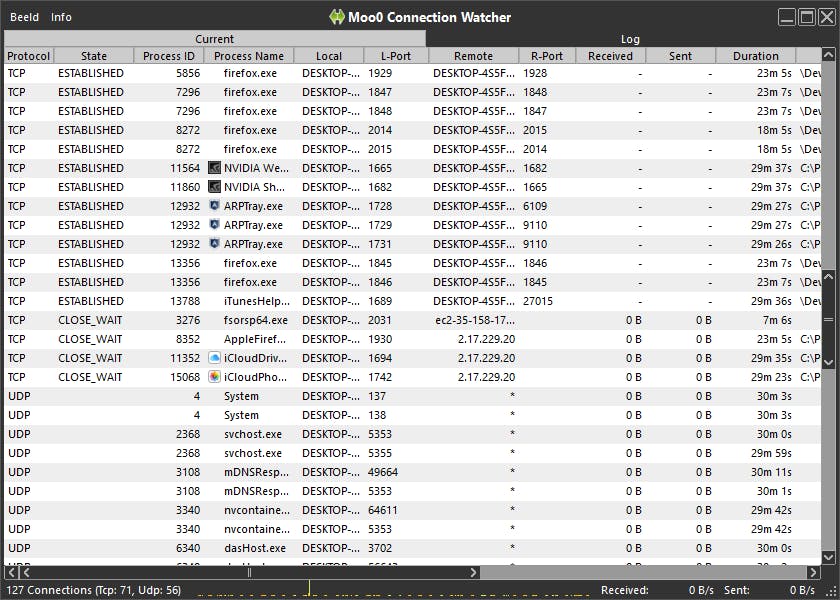This screenshot has width=840, height=600.
Task: Sort by the Received column header
Action: pyautogui.click(x=610, y=56)
